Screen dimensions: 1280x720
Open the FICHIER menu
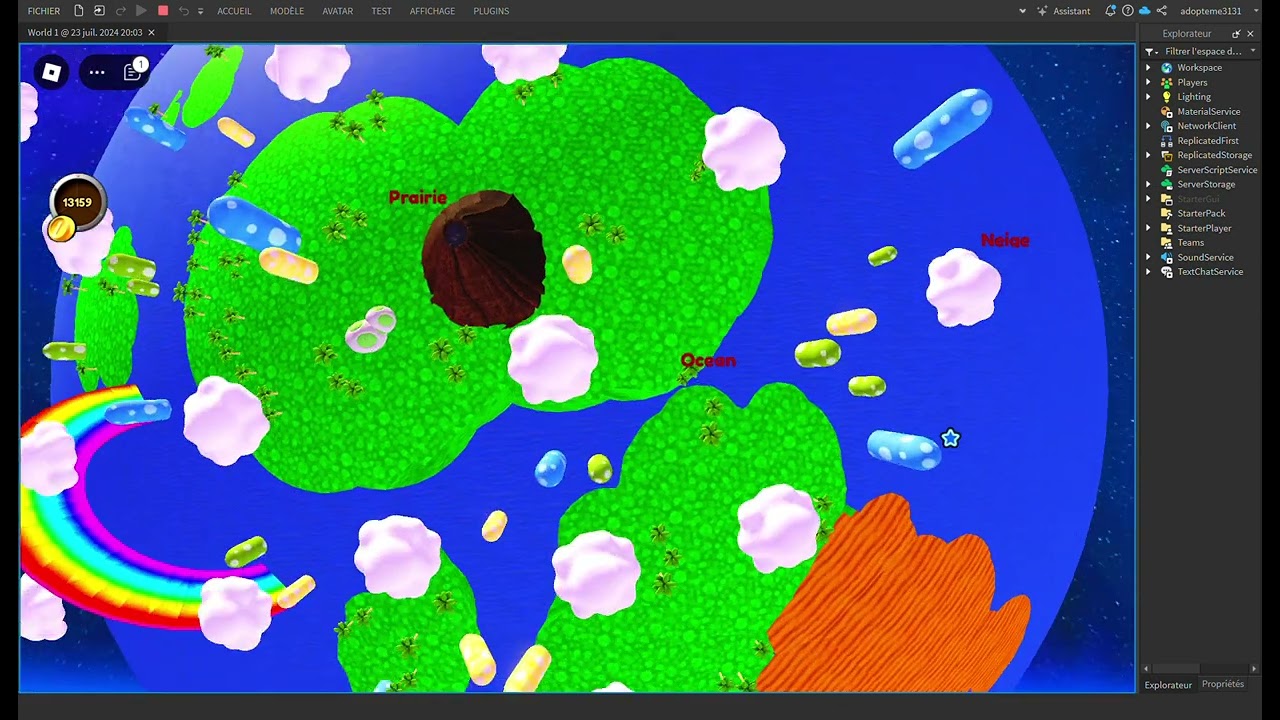44,11
